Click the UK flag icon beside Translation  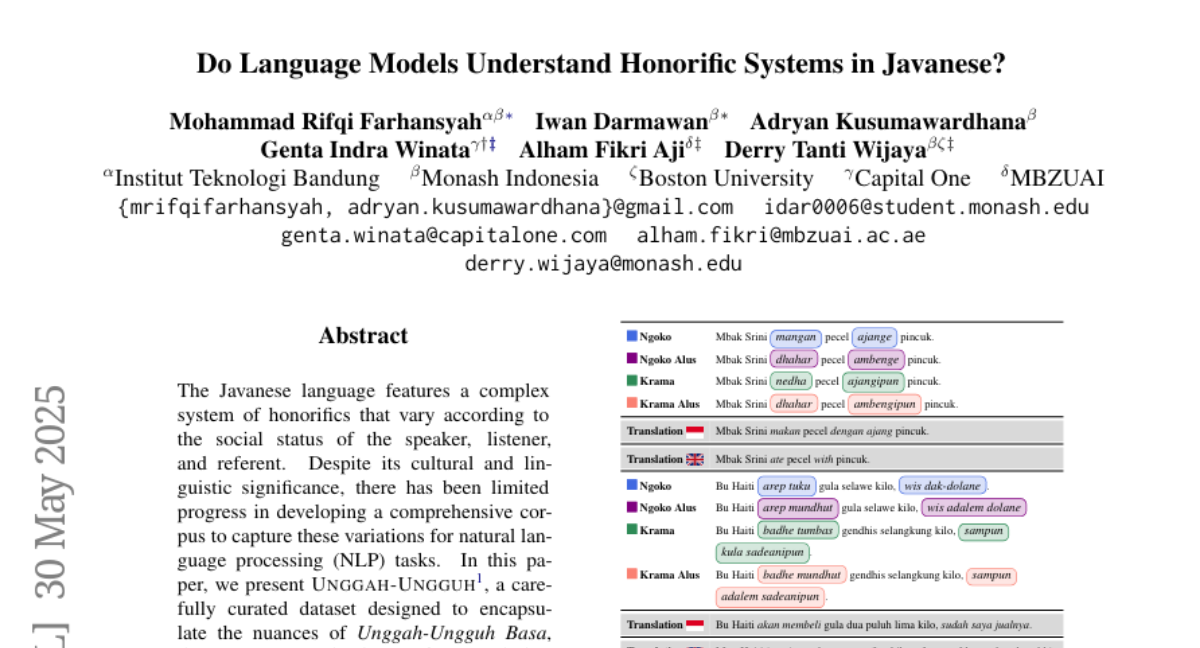(695, 459)
